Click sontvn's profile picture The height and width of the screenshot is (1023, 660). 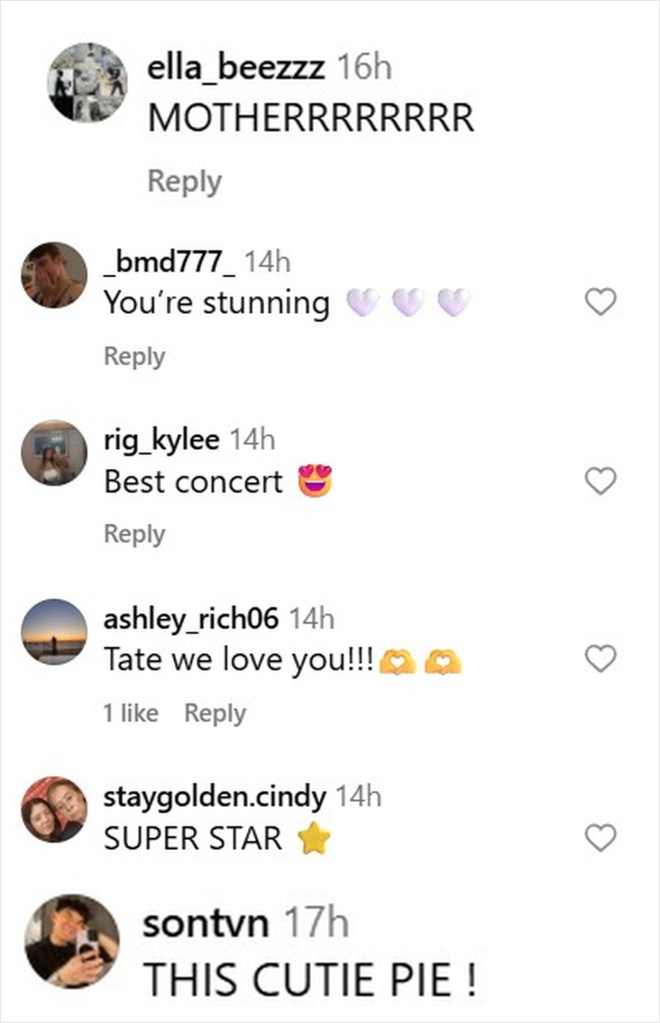[x=72, y=941]
